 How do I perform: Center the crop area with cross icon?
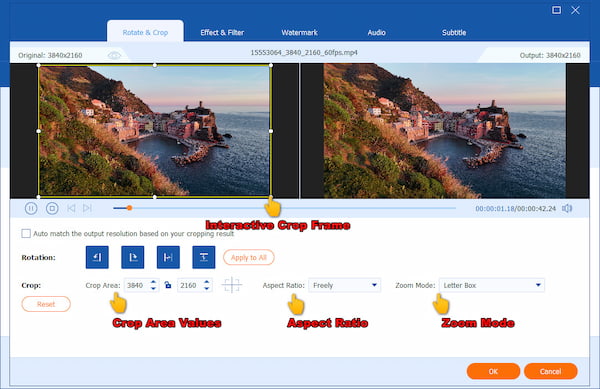[232, 285]
